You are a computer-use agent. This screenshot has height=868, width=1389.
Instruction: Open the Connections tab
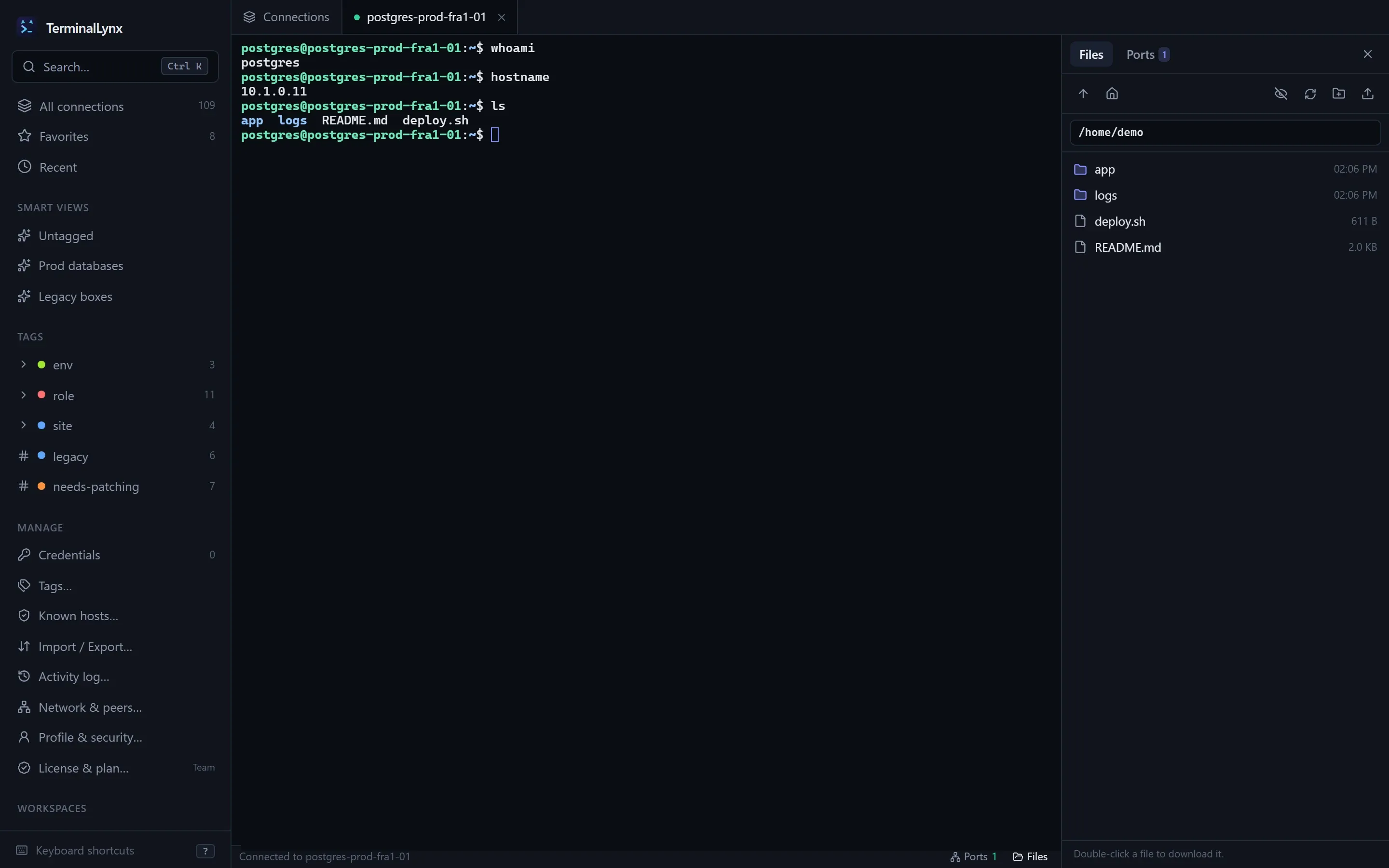pyautogui.click(x=286, y=17)
